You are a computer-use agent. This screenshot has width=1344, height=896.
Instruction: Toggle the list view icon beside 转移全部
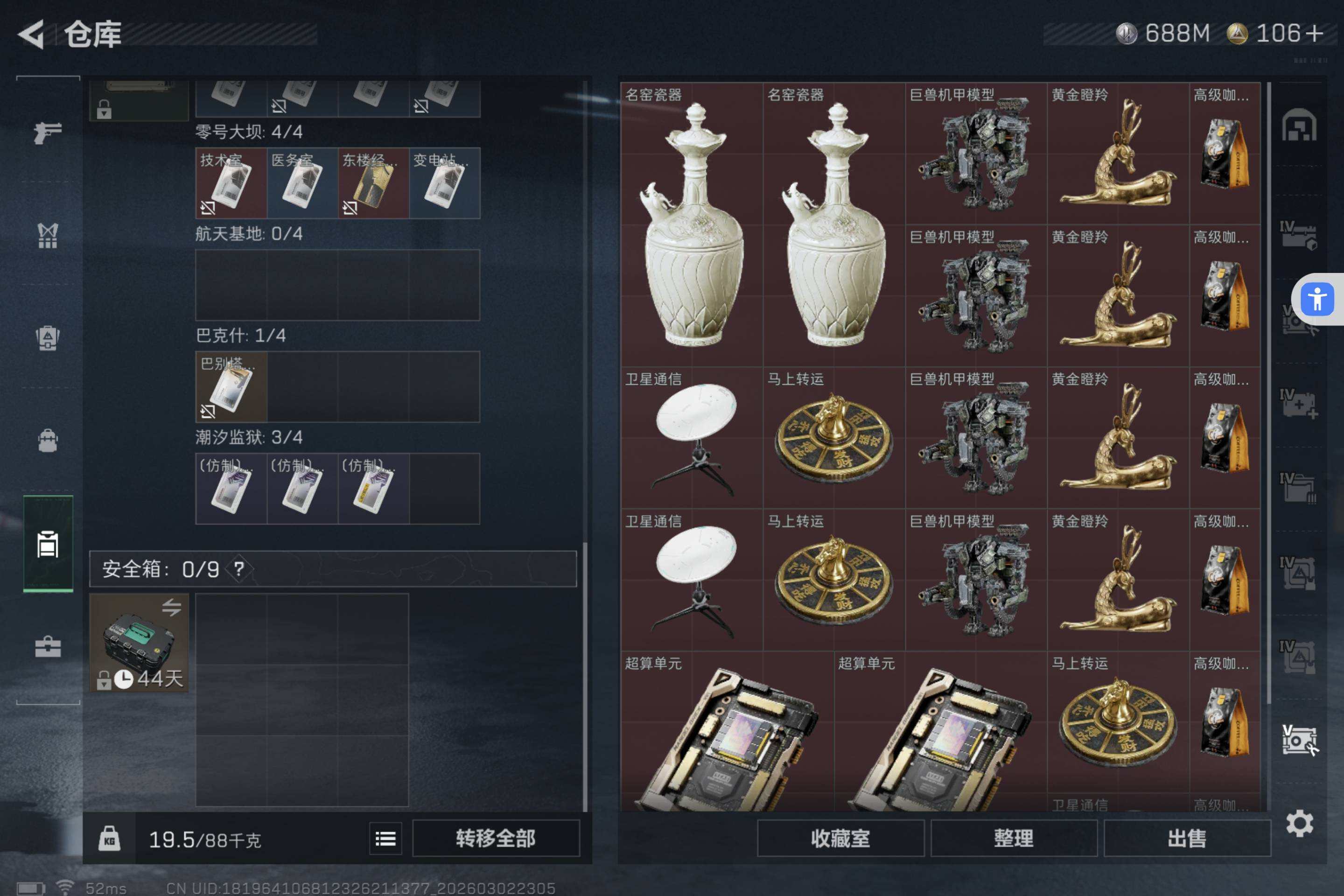[385, 838]
